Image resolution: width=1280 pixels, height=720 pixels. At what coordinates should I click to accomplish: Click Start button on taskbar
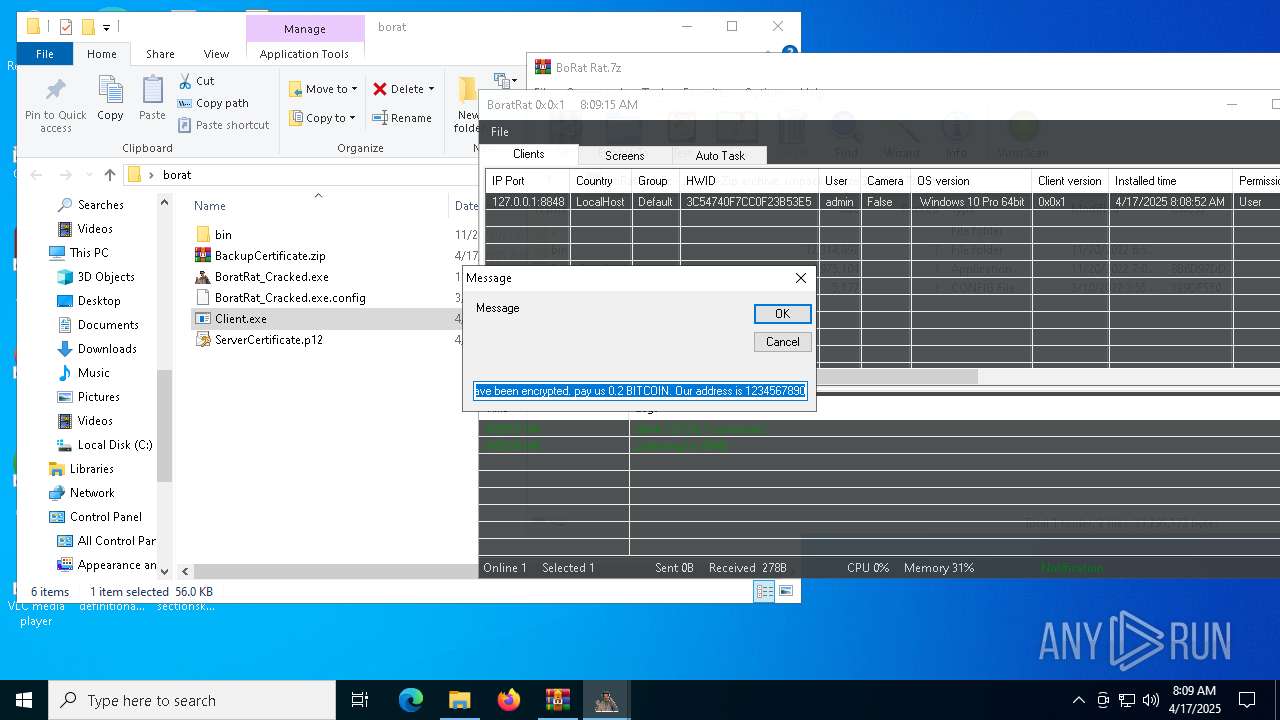pyautogui.click(x=24, y=700)
